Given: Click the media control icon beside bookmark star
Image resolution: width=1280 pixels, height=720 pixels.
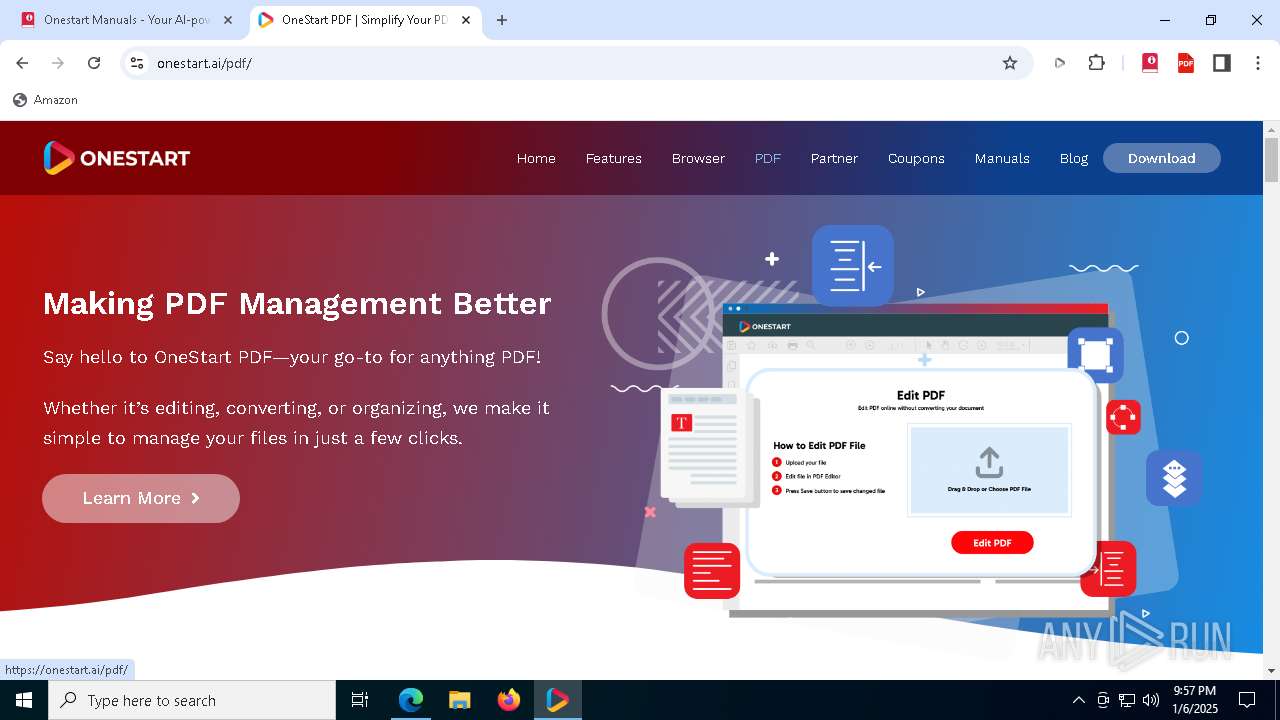Looking at the screenshot, I should [x=1060, y=63].
